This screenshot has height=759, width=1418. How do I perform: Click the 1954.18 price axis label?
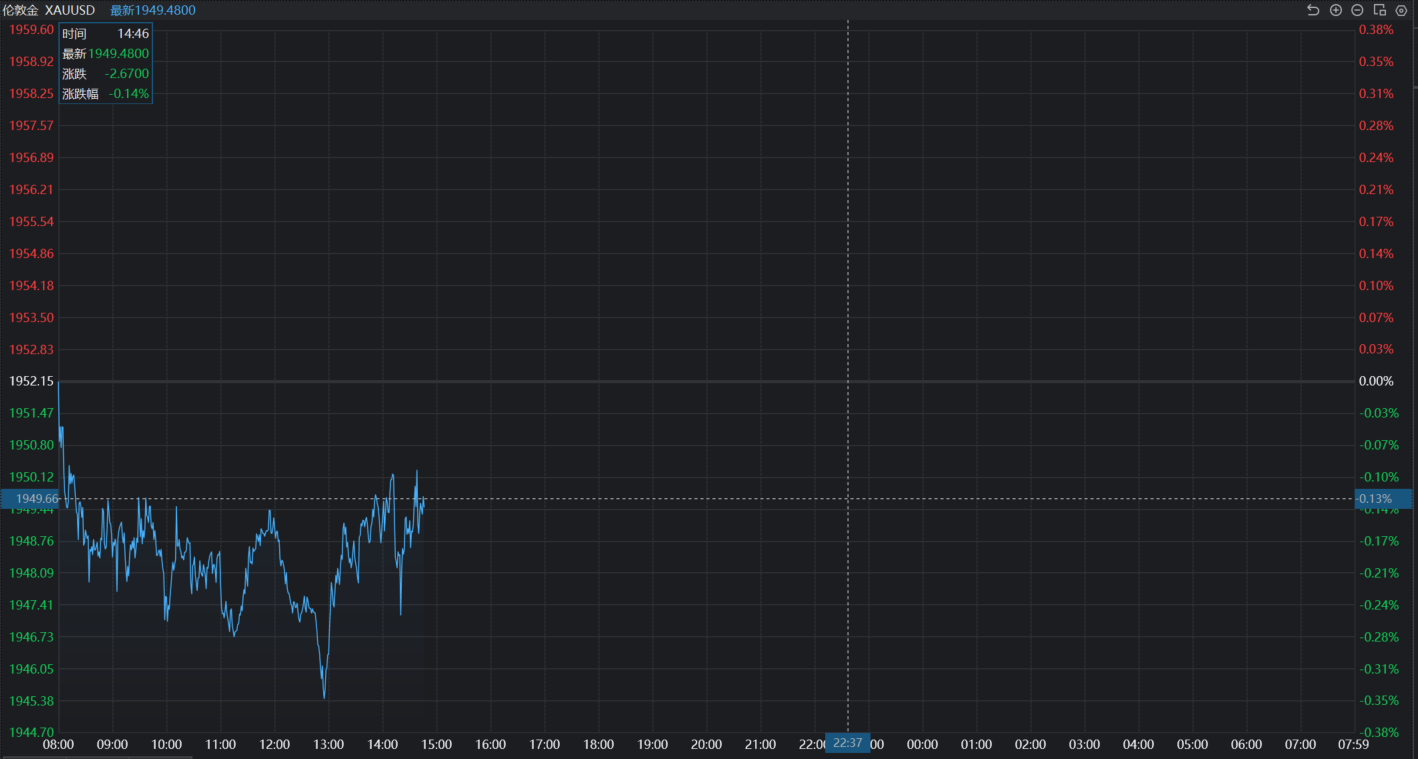coord(31,285)
